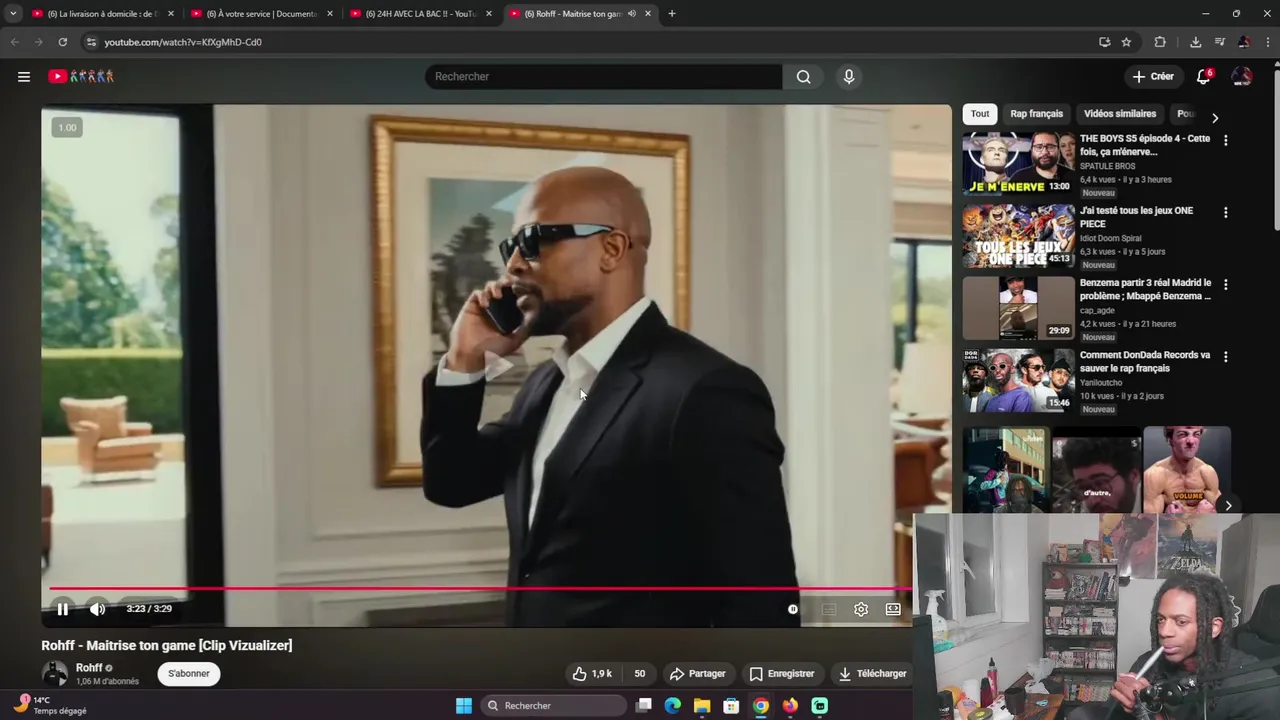The height and width of the screenshot is (720, 1280).
Task: Open One Piece games video thumbnail
Action: [1018, 236]
